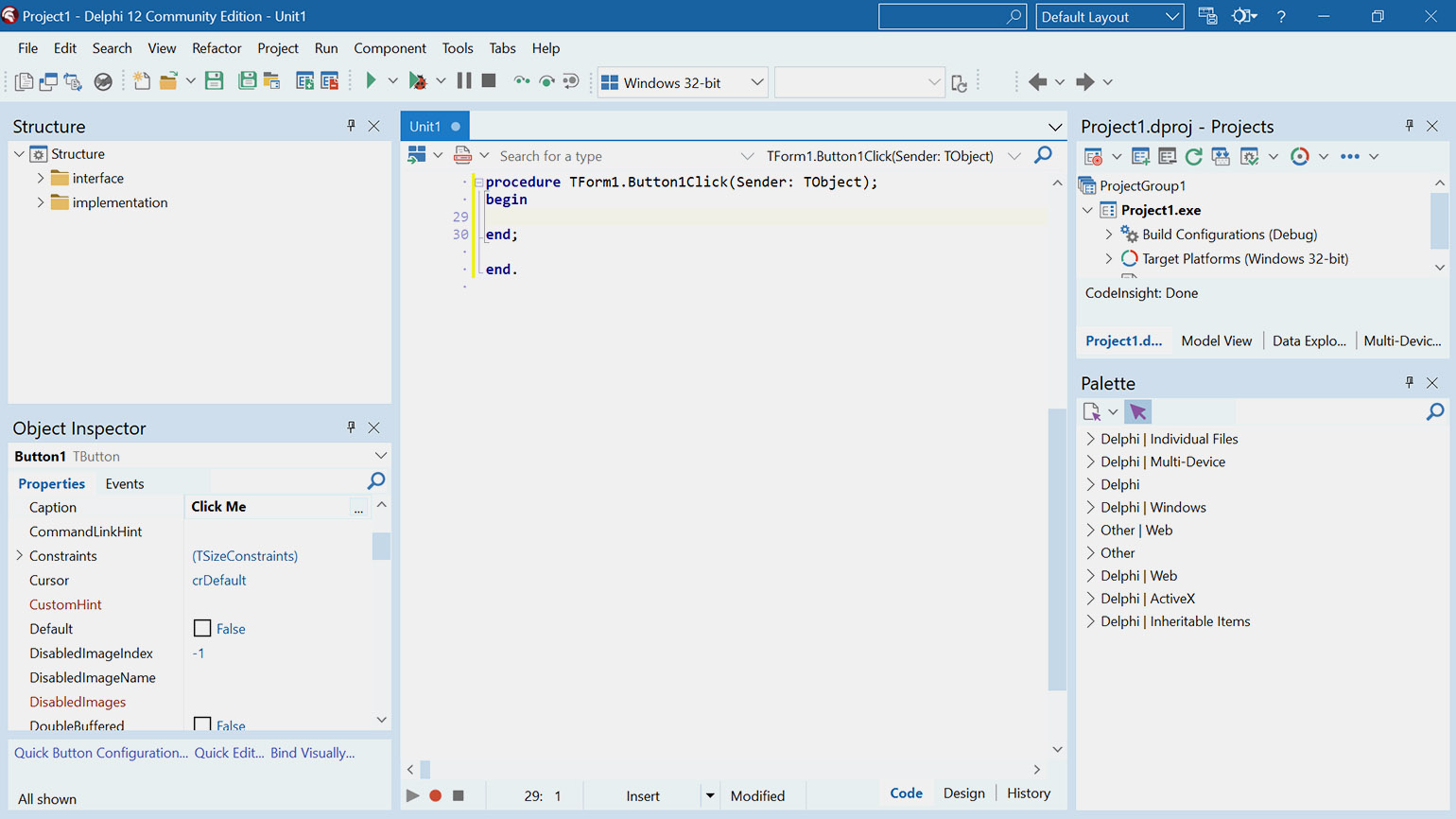1456x819 pixels.
Task: Click the Step Over debug icon
Action: point(546,81)
